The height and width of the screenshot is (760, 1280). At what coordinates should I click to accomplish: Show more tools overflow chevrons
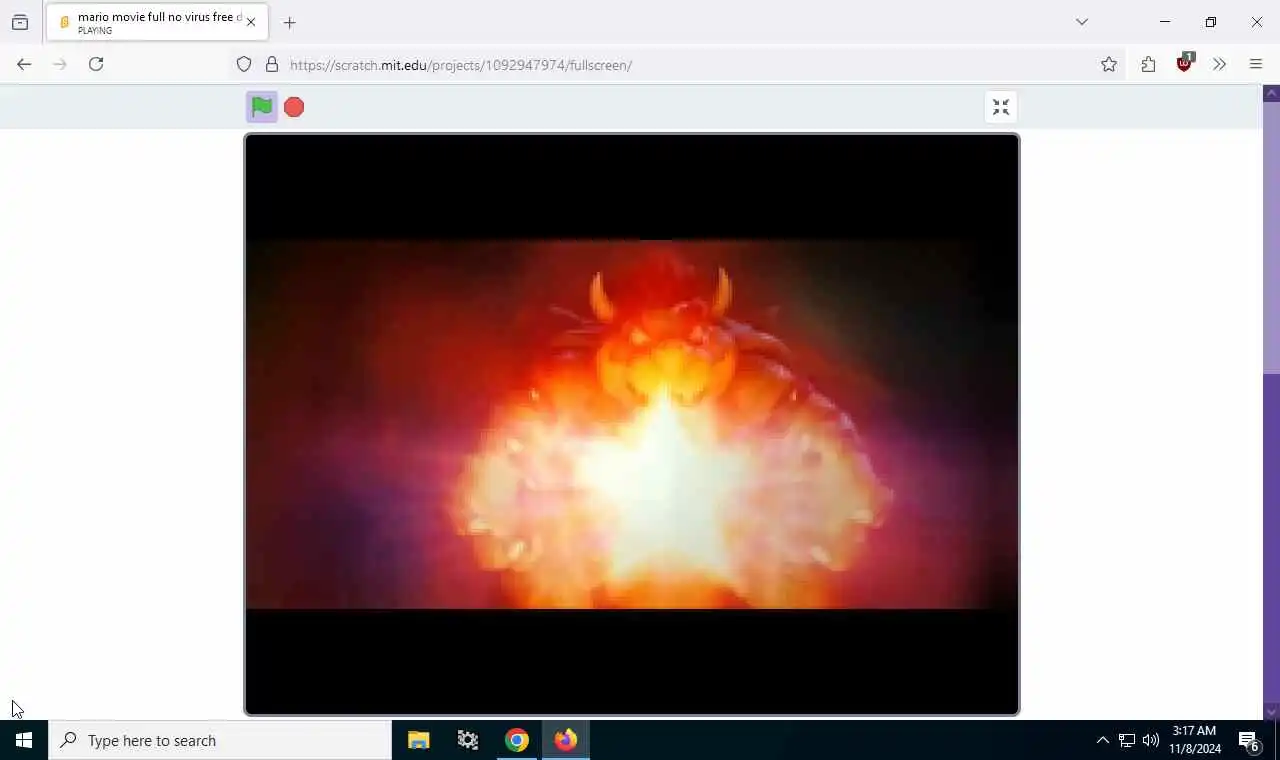[1219, 64]
